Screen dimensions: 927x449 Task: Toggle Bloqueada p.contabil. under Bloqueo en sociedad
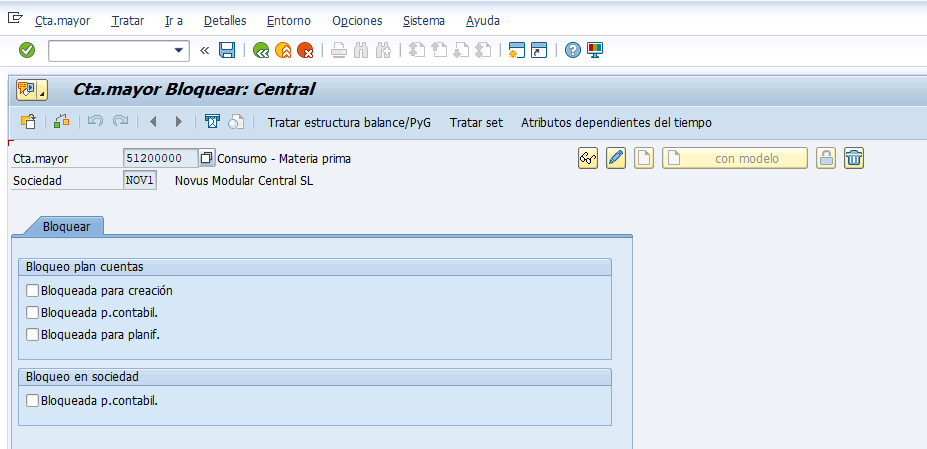tap(33, 400)
